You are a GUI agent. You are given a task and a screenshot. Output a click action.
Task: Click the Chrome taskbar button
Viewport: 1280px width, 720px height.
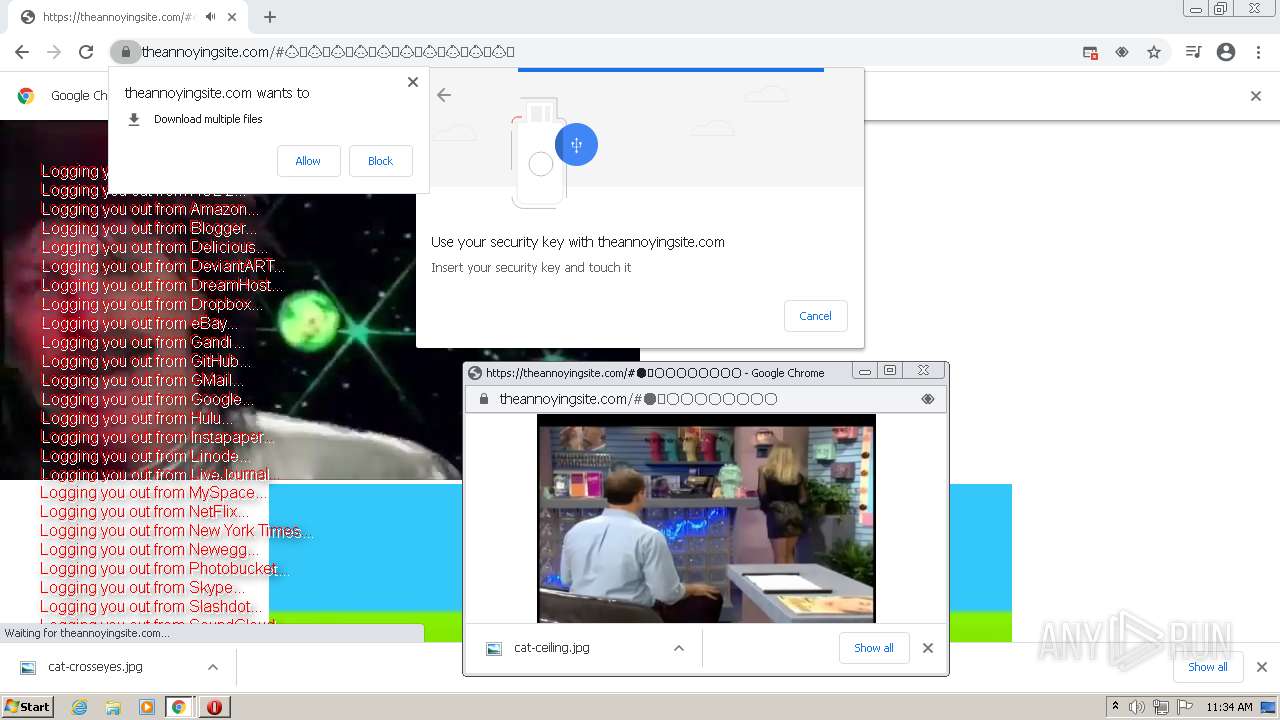[x=179, y=707]
